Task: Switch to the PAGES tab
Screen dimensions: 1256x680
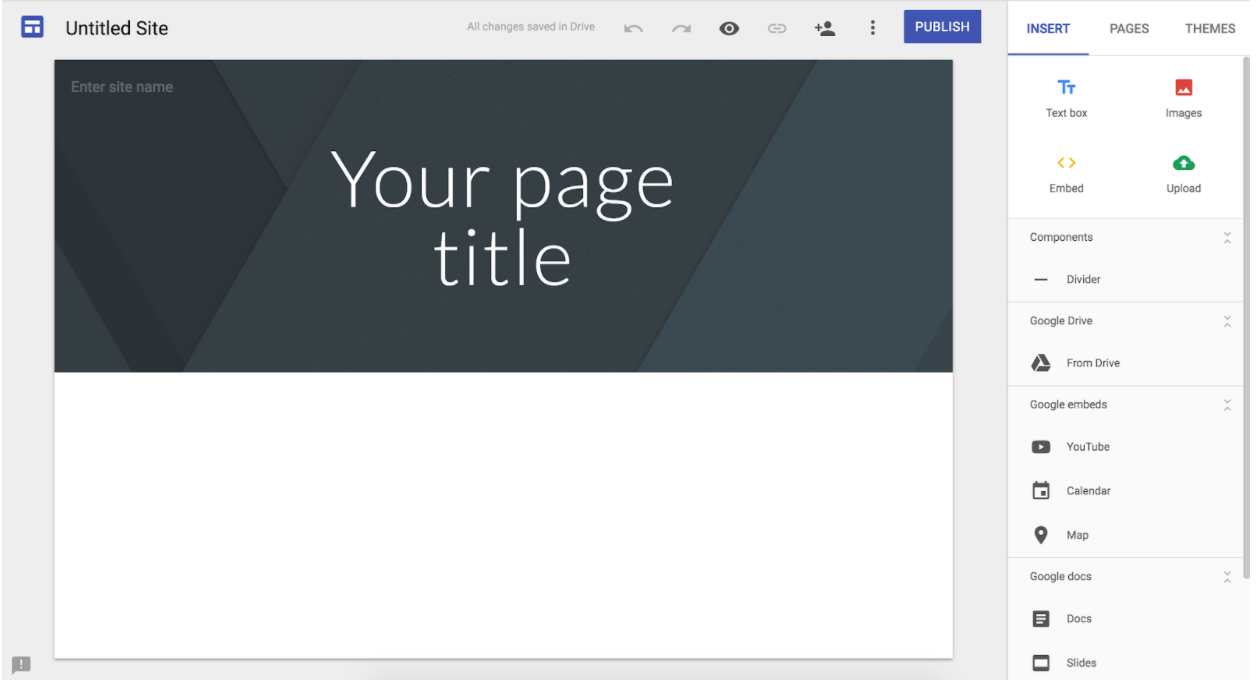Action: tap(1129, 28)
